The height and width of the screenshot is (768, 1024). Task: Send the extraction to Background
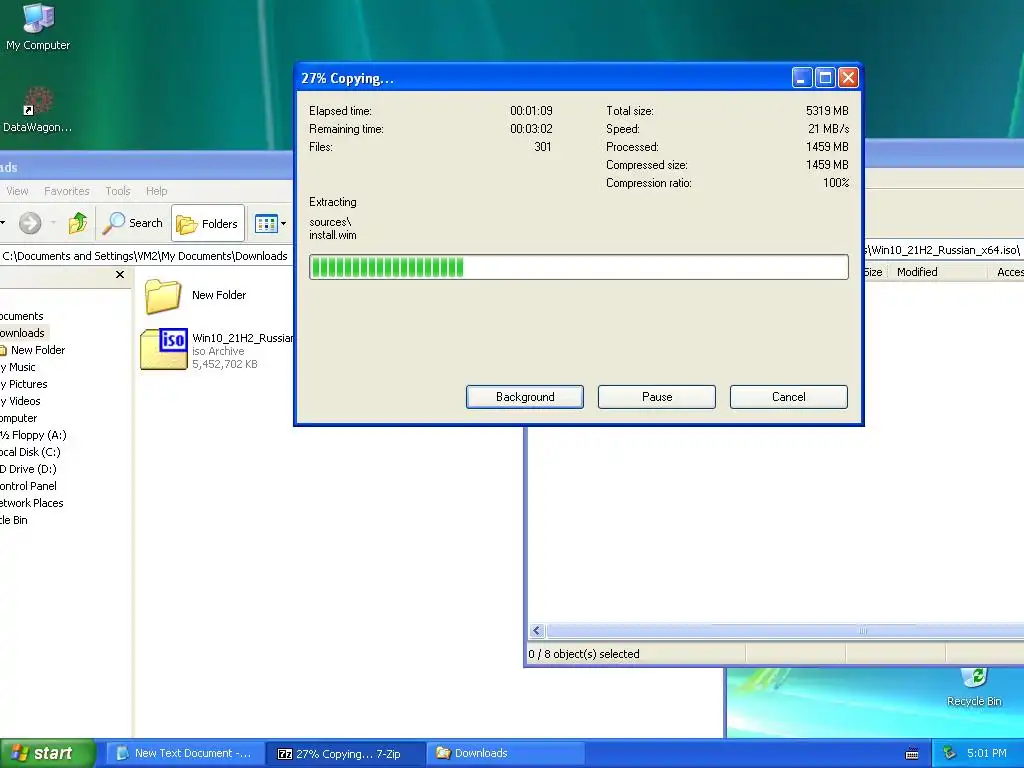click(x=524, y=397)
